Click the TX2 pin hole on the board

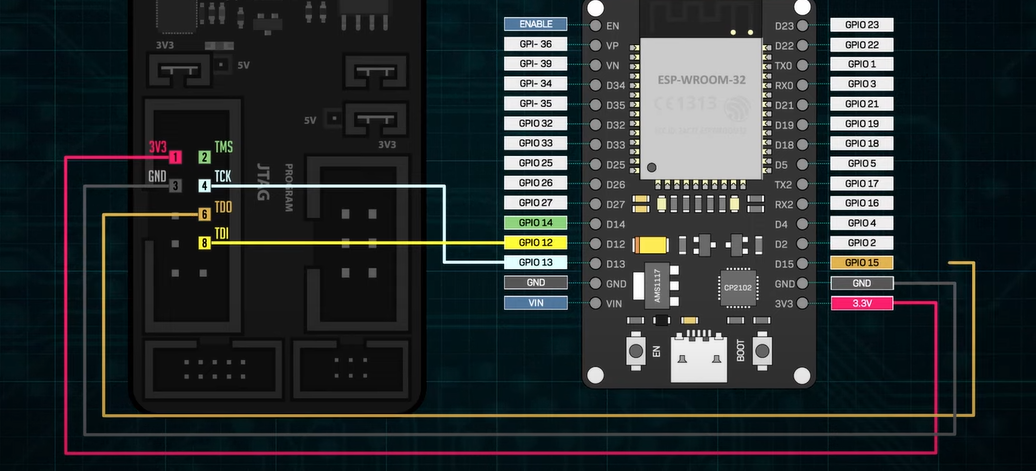click(802, 184)
